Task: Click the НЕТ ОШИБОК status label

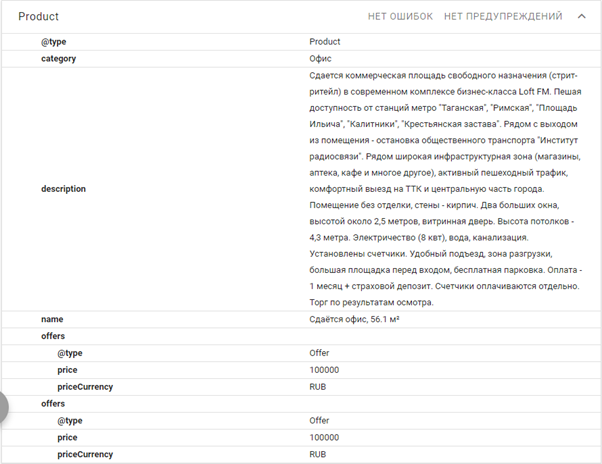Action: pos(400,16)
